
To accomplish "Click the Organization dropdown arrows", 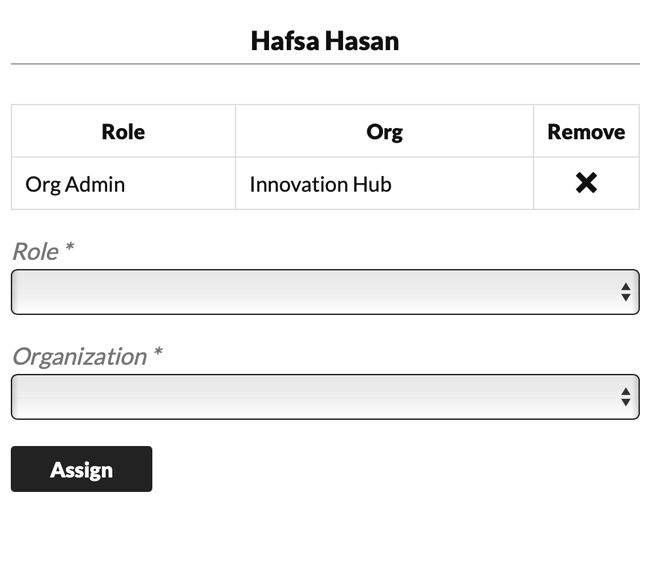I will [625, 397].
